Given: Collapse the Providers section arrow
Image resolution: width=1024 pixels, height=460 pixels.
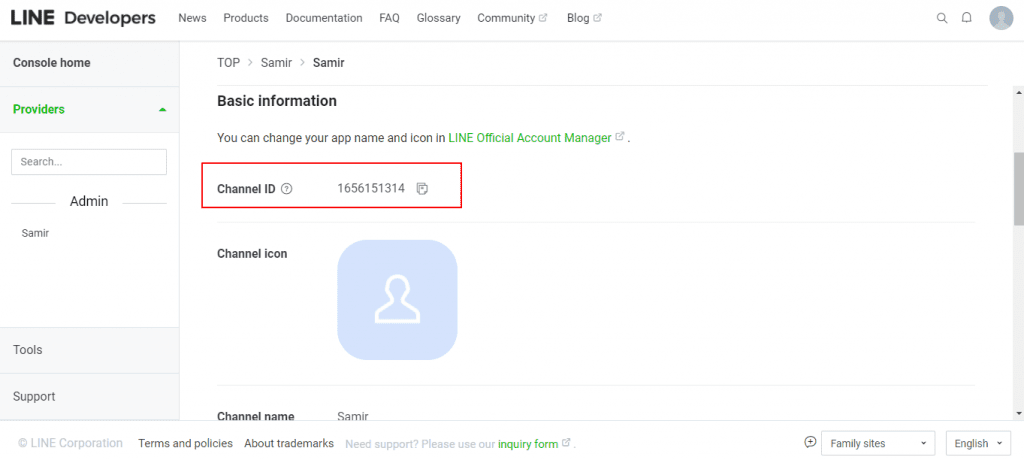Looking at the screenshot, I should click(x=163, y=110).
